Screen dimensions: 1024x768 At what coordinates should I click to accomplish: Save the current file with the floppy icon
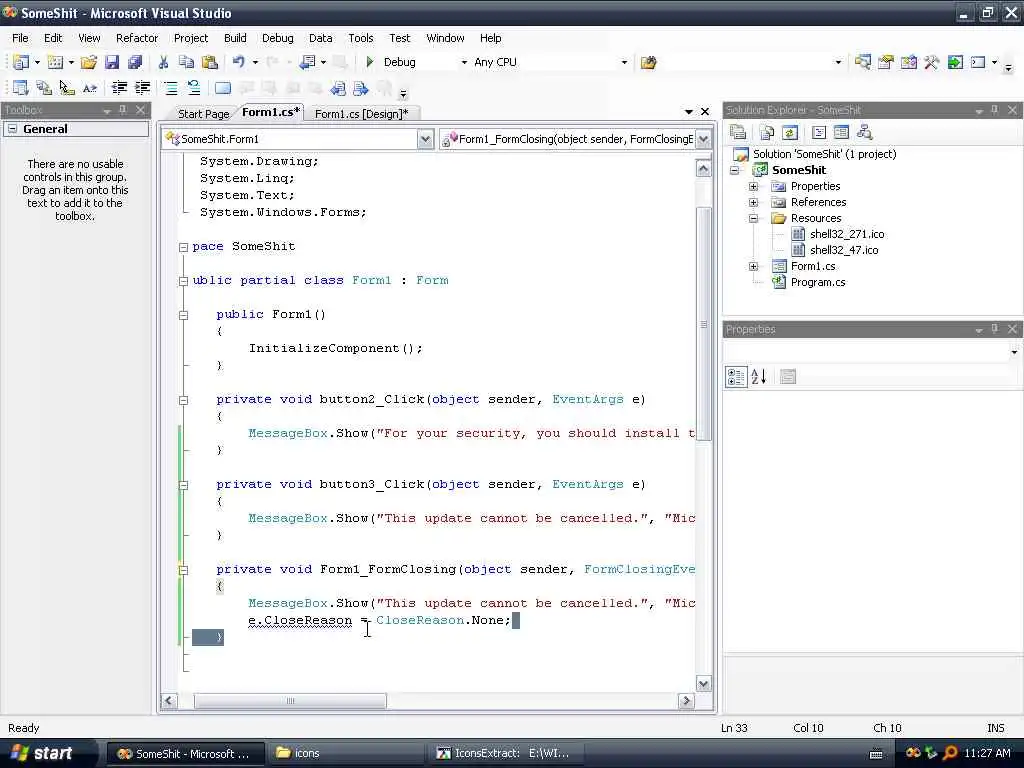[112, 62]
